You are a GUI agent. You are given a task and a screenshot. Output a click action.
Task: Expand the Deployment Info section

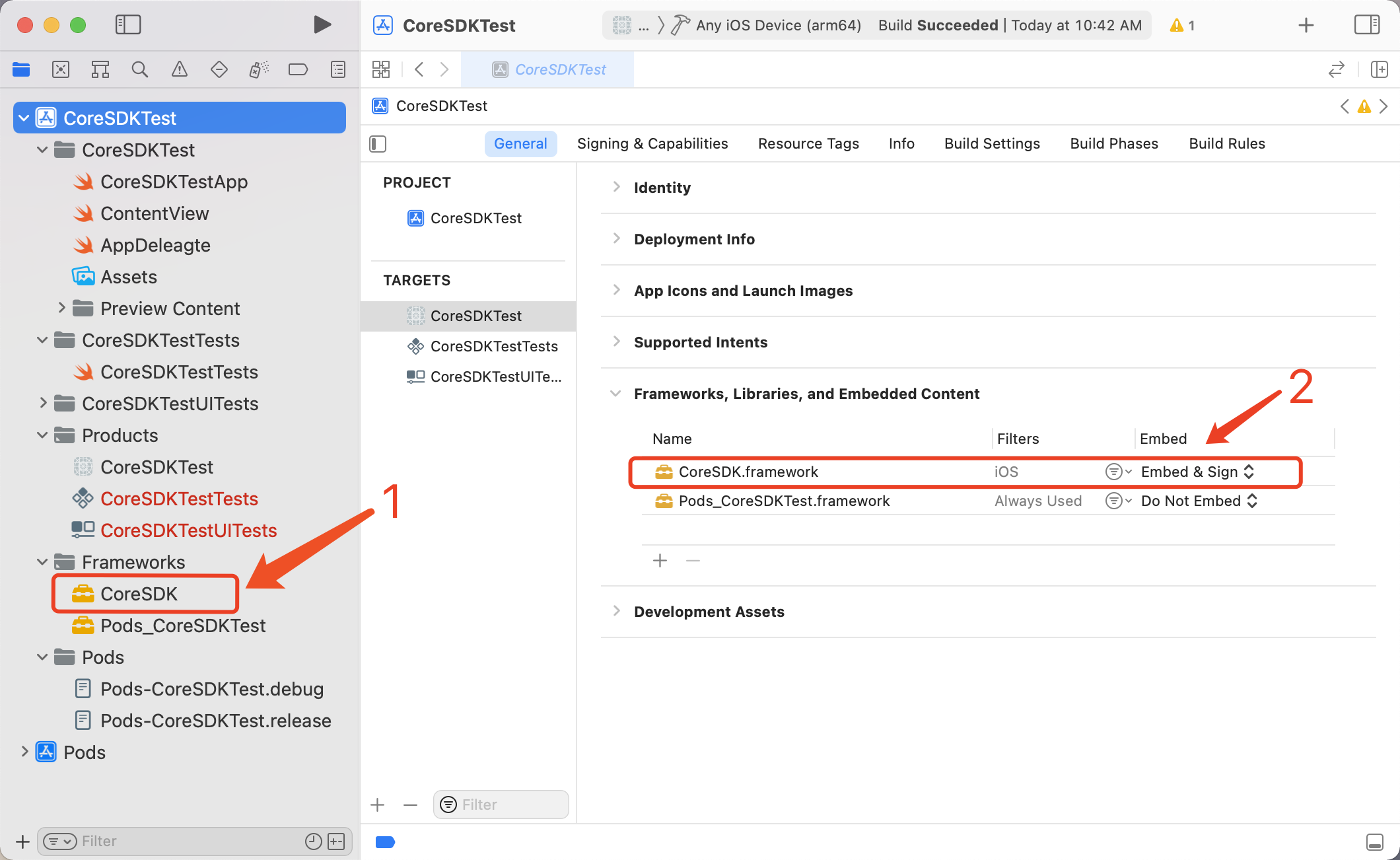(x=616, y=238)
